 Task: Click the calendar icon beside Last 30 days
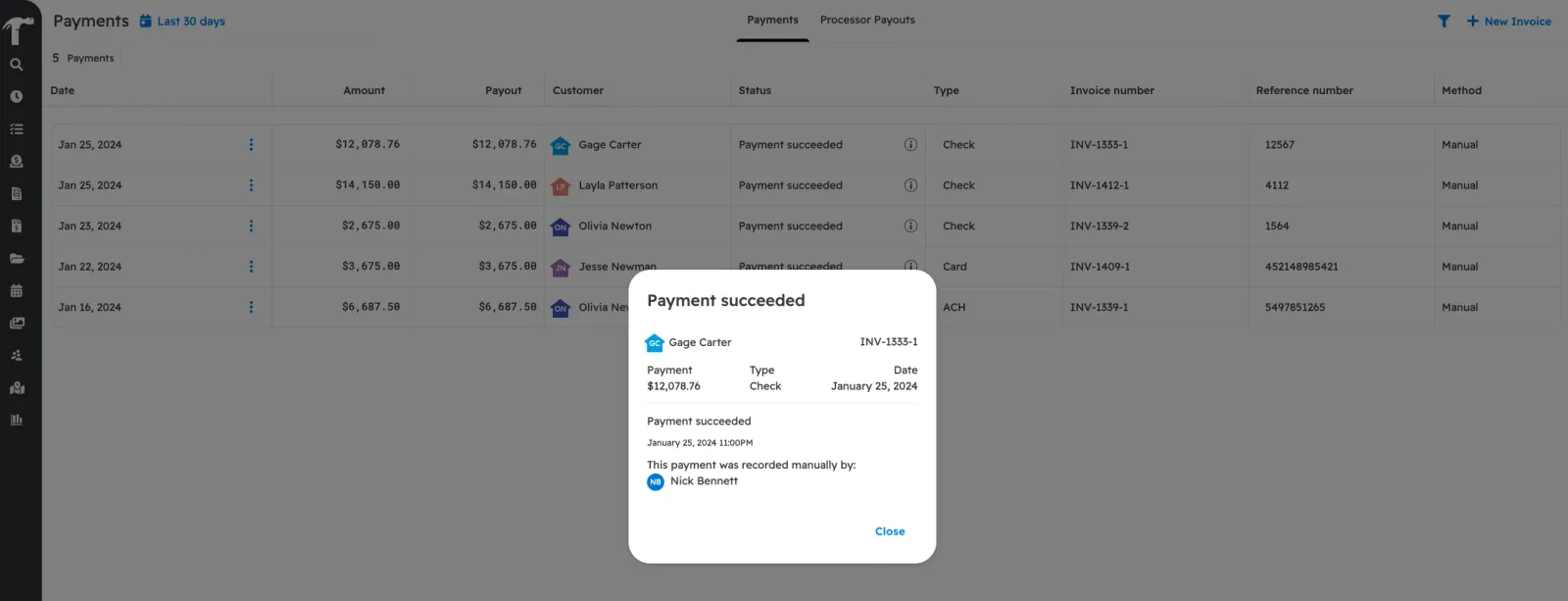tap(146, 21)
